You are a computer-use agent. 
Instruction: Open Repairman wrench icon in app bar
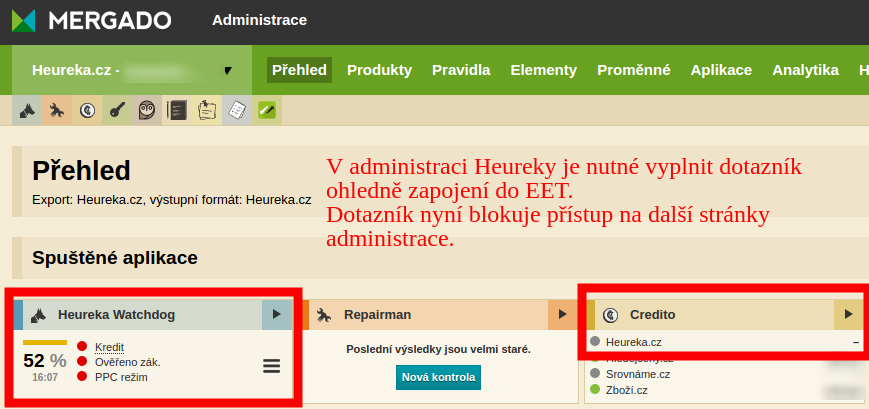pos(57,110)
